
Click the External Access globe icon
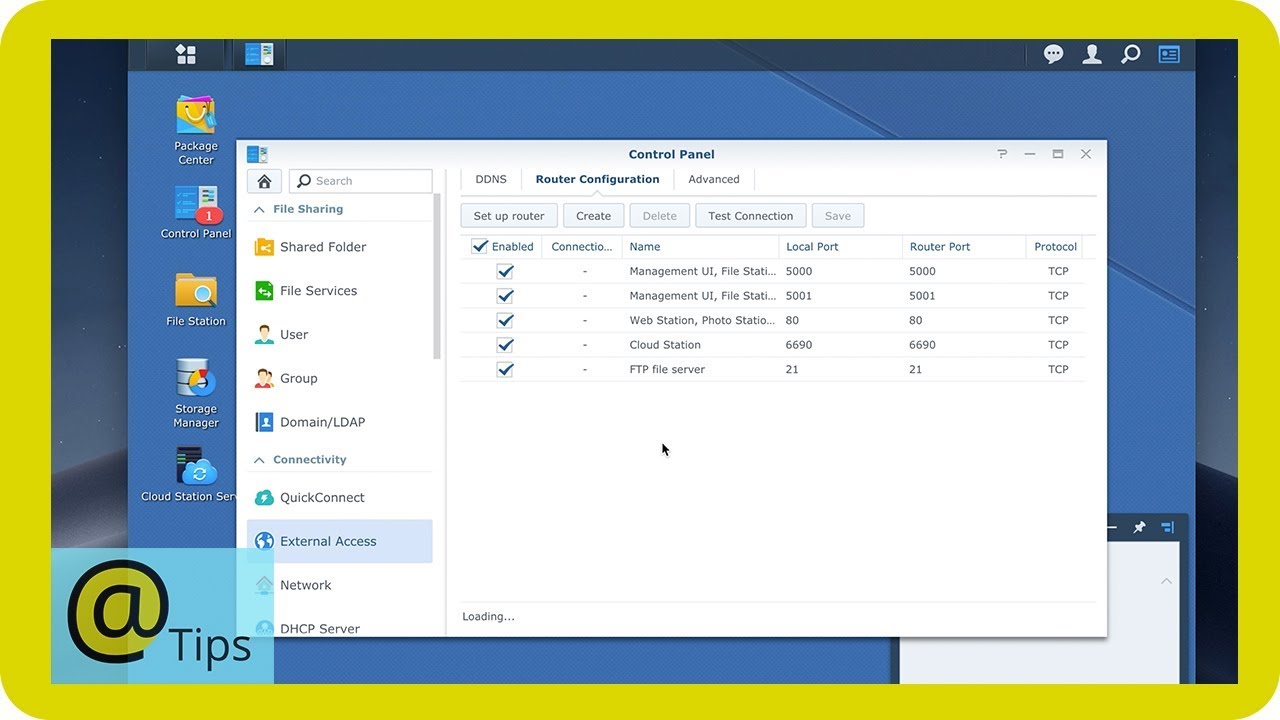pyautogui.click(x=264, y=541)
